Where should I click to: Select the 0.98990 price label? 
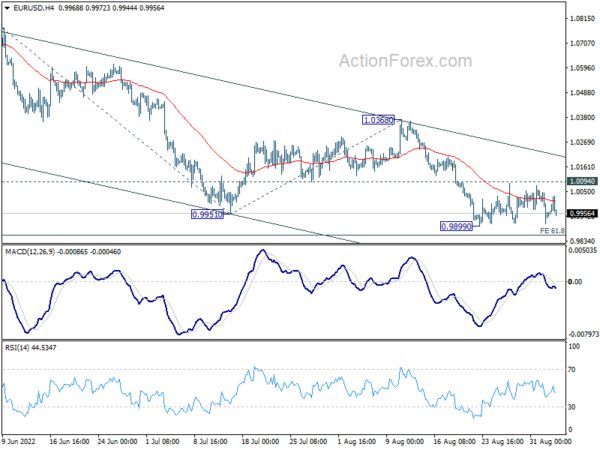coord(456,227)
